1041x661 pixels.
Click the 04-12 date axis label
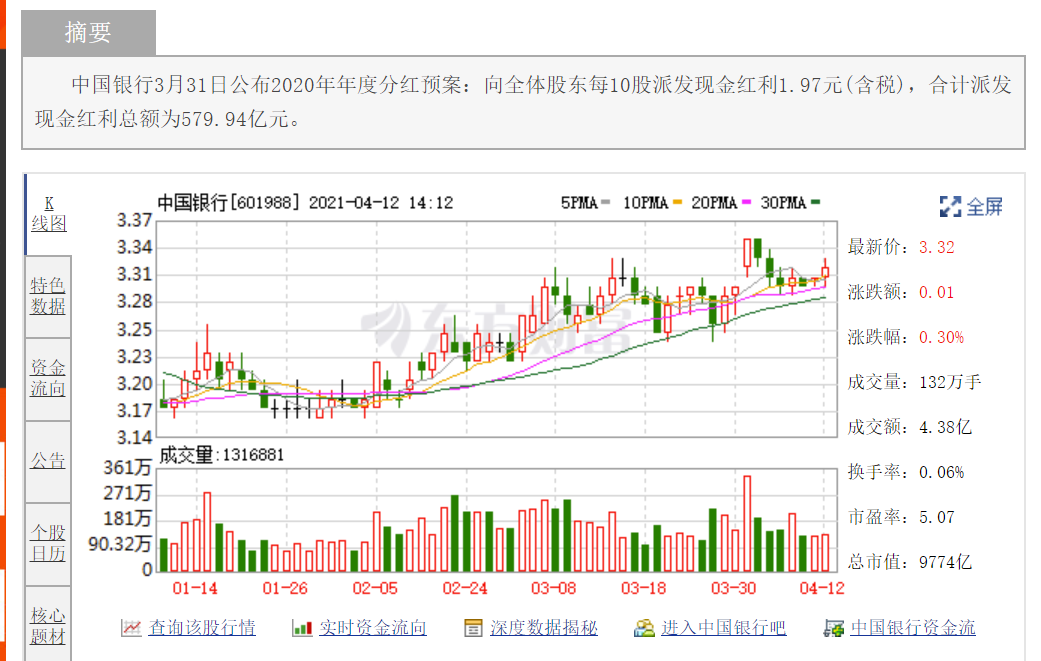point(822,588)
